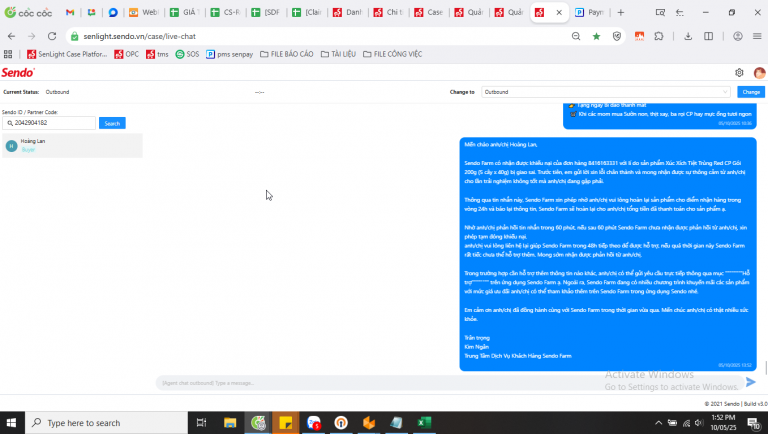768x434 pixels.
Task: Toggle the split view sidebar icon
Action: point(708,36)
